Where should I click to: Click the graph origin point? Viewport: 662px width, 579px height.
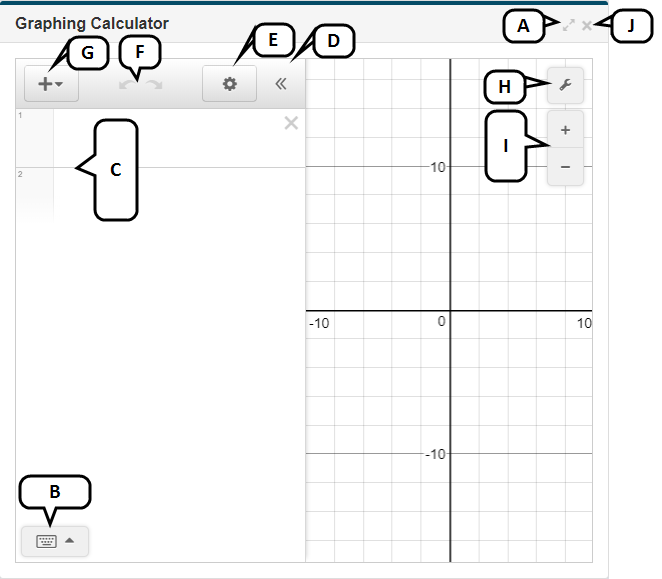[451, 310]
